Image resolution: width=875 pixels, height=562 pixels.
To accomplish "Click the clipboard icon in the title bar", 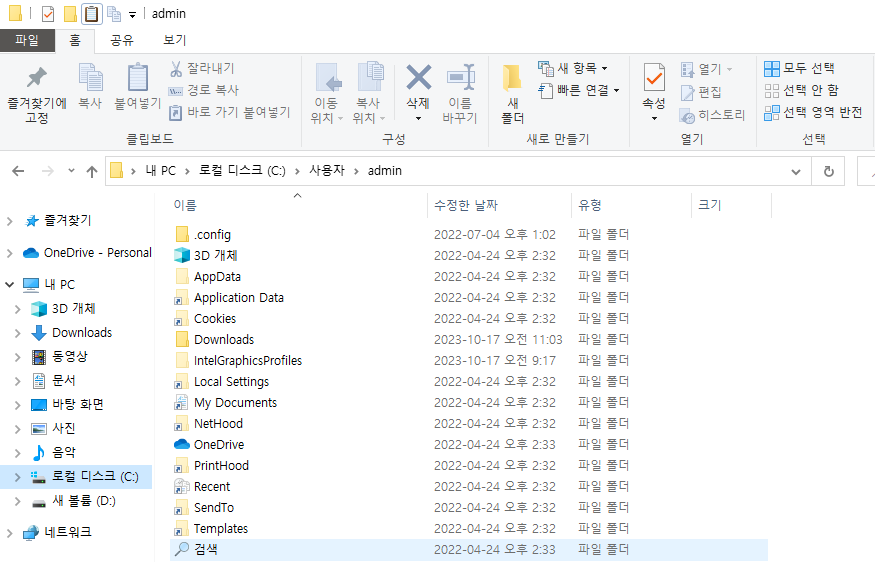I will click(92, 13).
